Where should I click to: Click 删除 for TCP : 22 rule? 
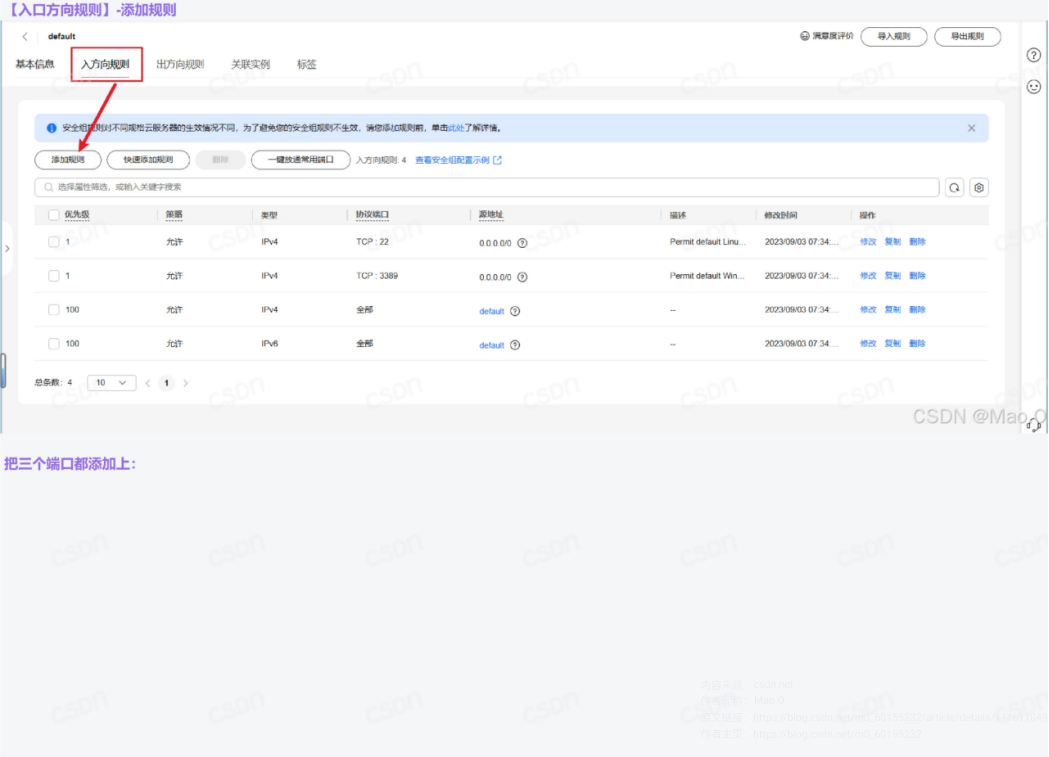coord(917,242)
